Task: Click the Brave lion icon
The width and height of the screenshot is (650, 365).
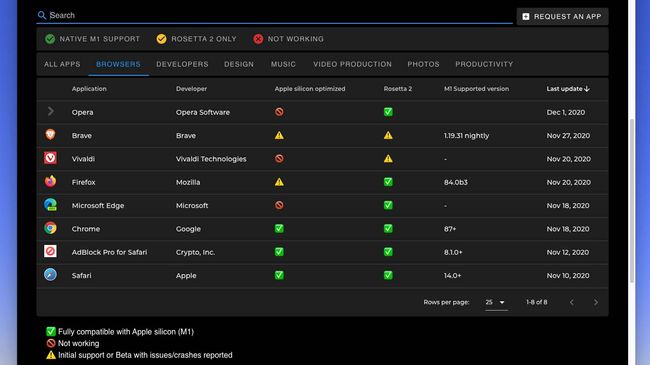Action: coord(50,134)
